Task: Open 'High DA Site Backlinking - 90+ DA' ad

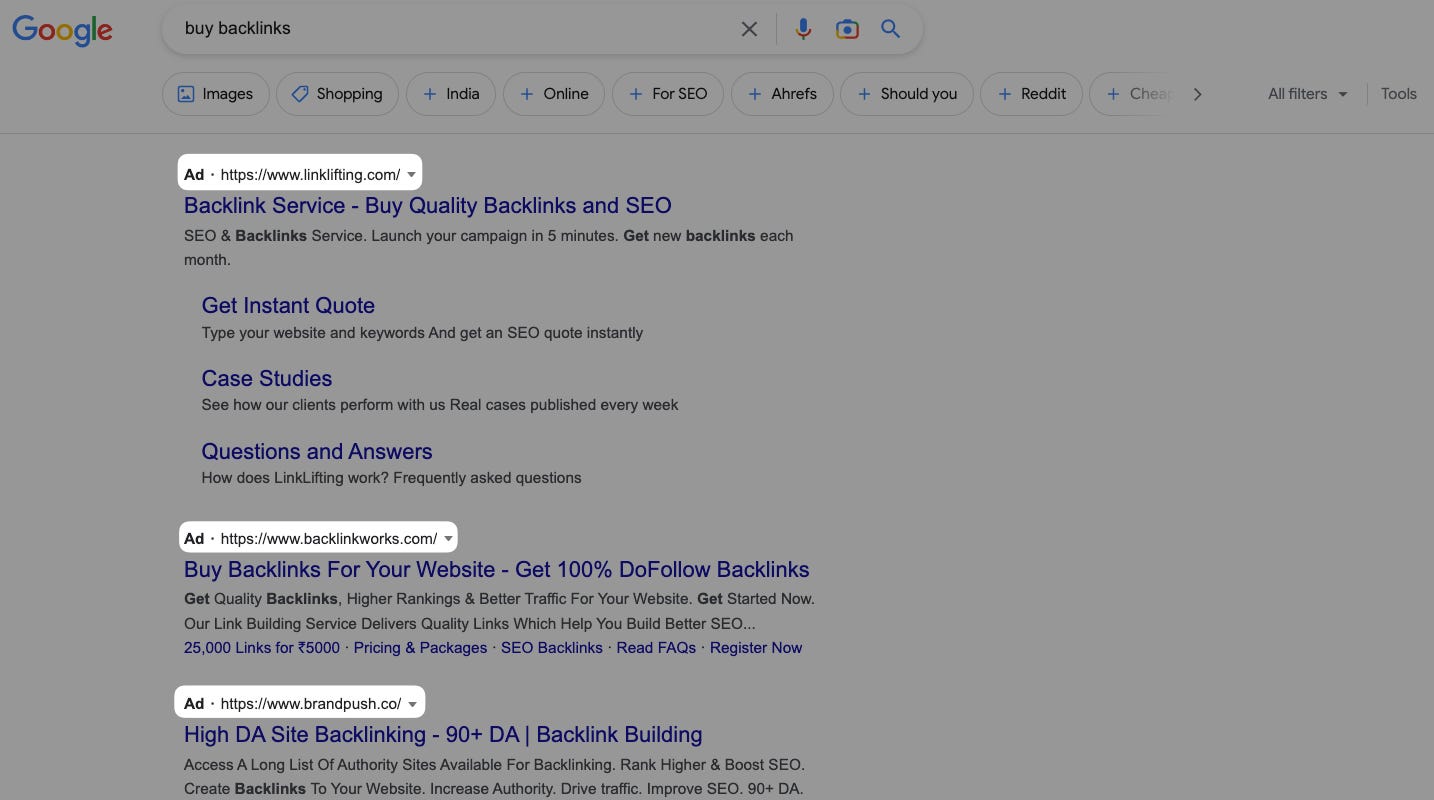Action: pyautogui.click(x=443, y=735)
